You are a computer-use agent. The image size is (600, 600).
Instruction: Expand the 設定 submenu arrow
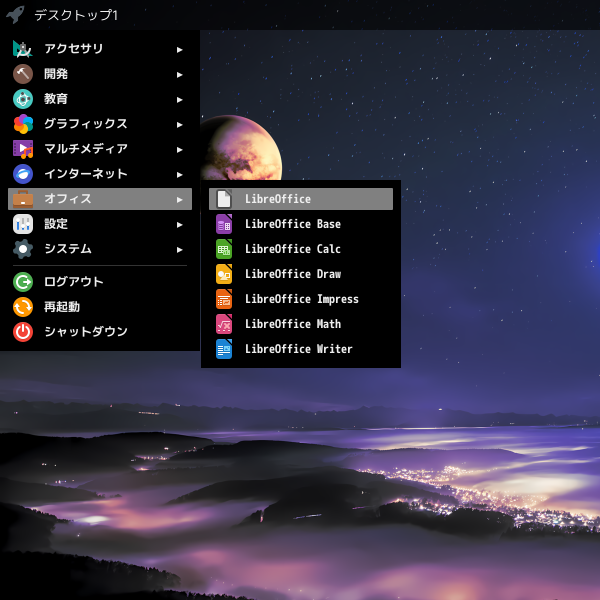coord(180,224)
